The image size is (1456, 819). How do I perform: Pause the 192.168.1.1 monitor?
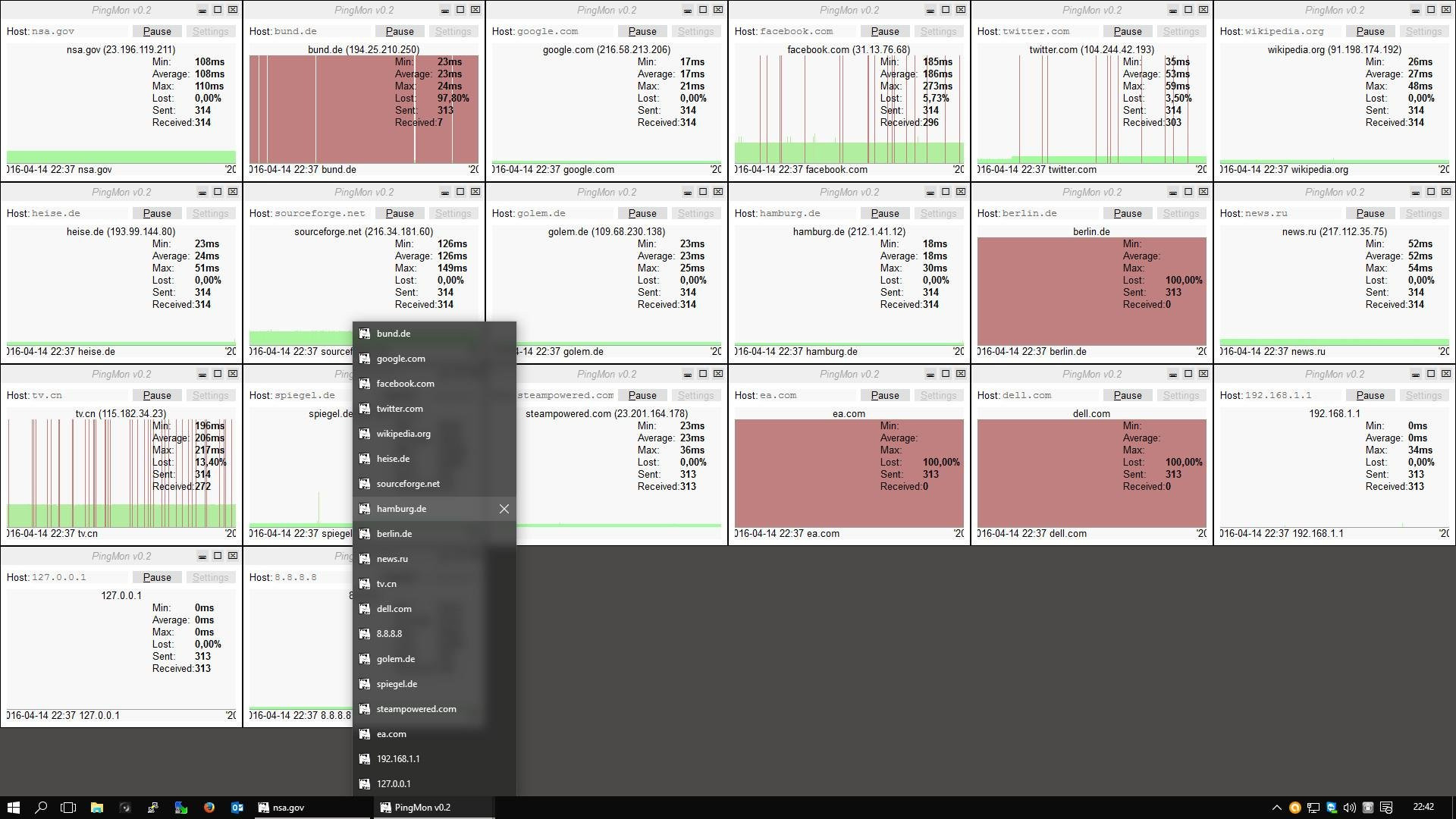point(1370,396)
